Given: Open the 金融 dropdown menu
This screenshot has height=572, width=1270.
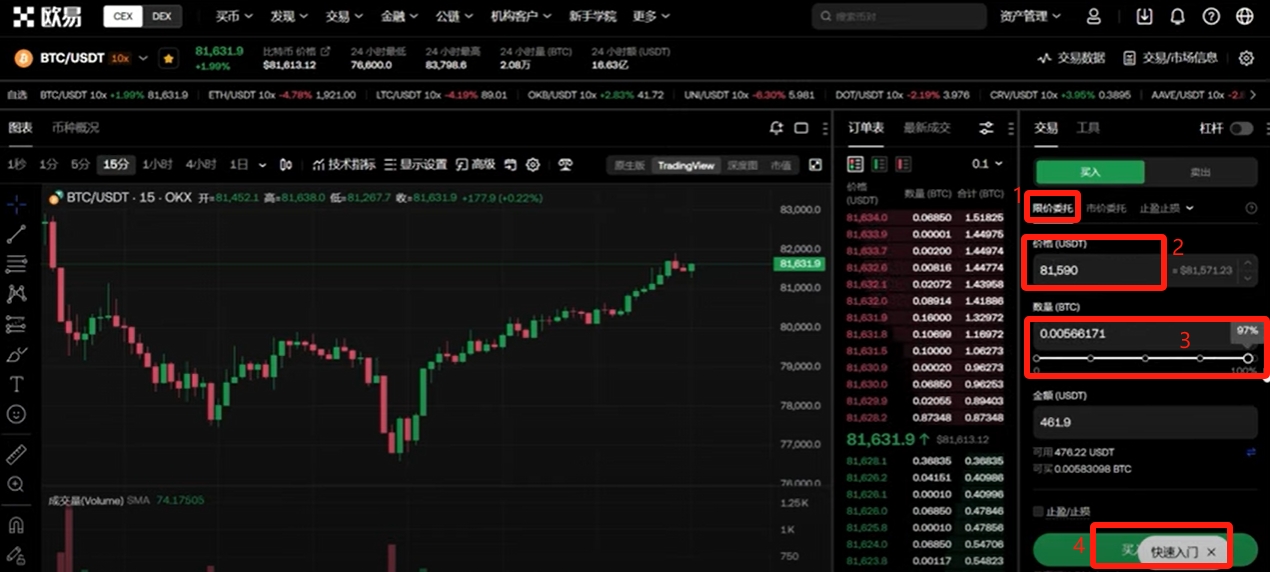Looking at the screenshot, I should click(399, 17).
